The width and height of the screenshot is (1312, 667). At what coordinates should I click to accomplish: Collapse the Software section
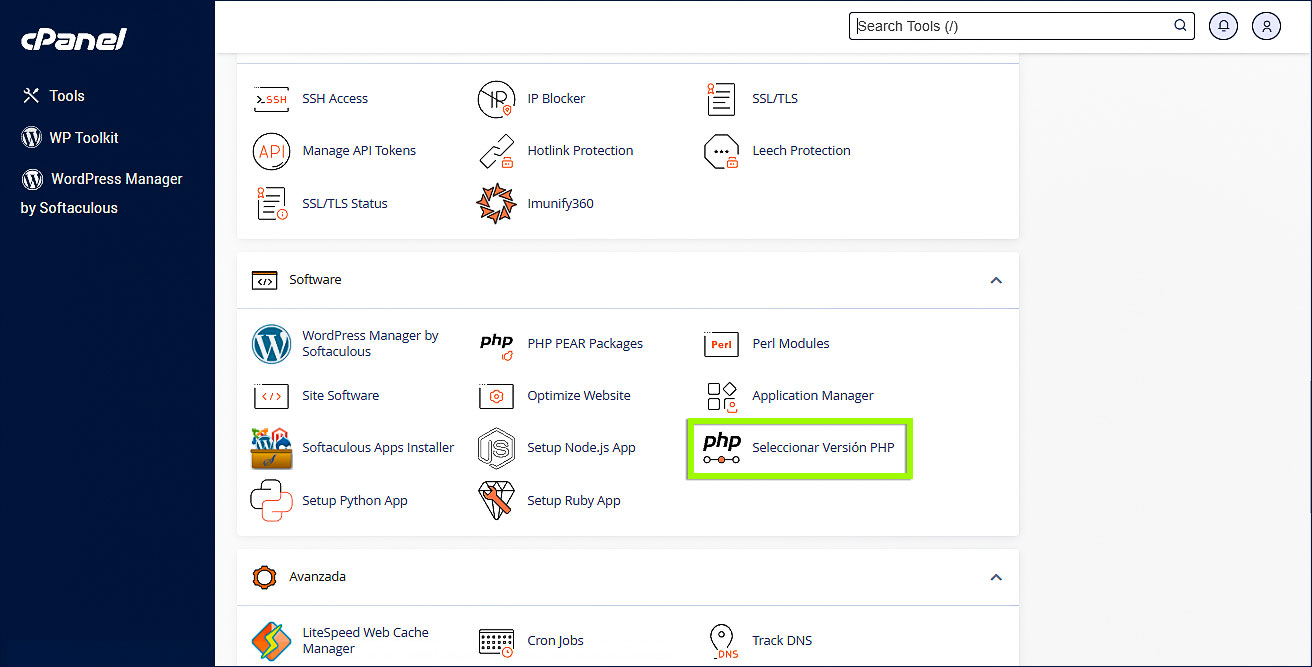pos(995,280)
